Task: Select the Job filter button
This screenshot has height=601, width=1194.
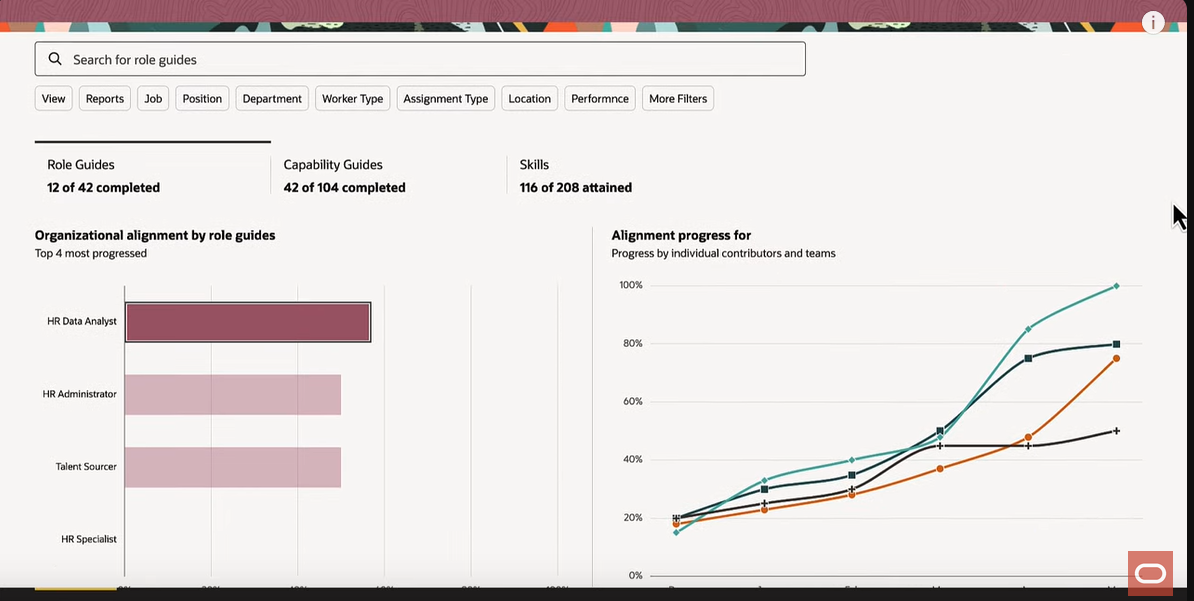Action: 152,98
